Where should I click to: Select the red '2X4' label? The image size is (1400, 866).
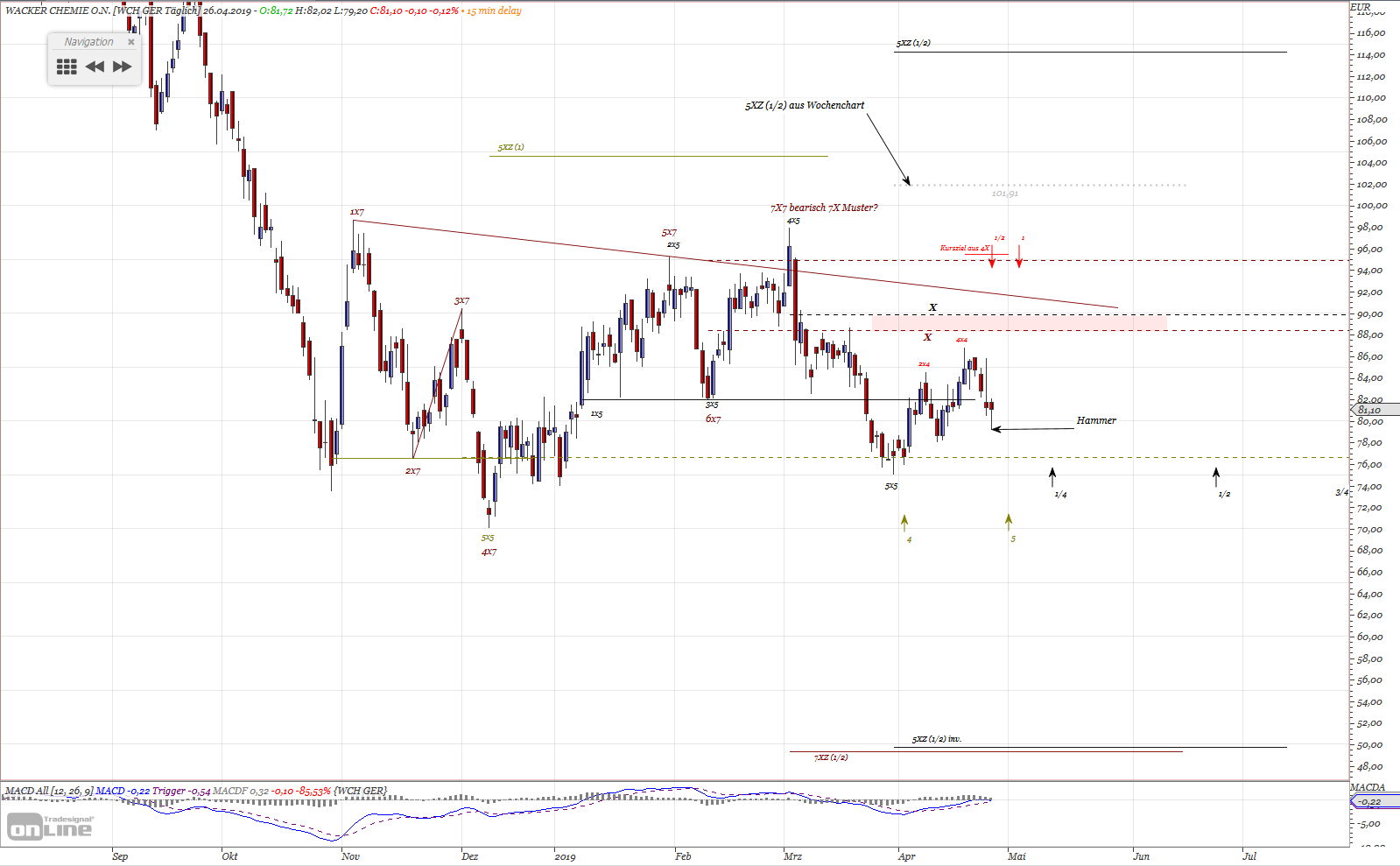(x=924, y=364)
